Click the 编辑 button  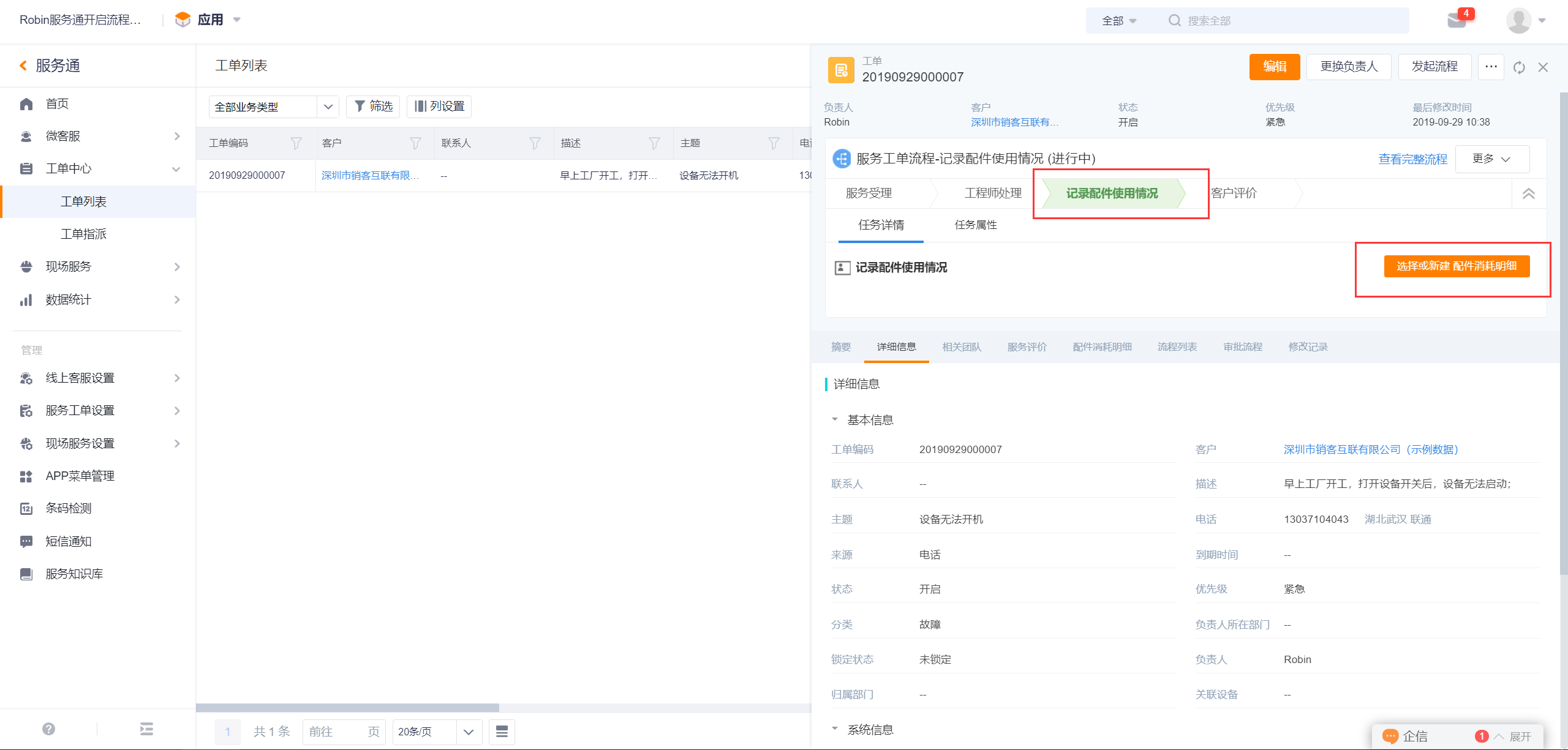point(1275,66)
